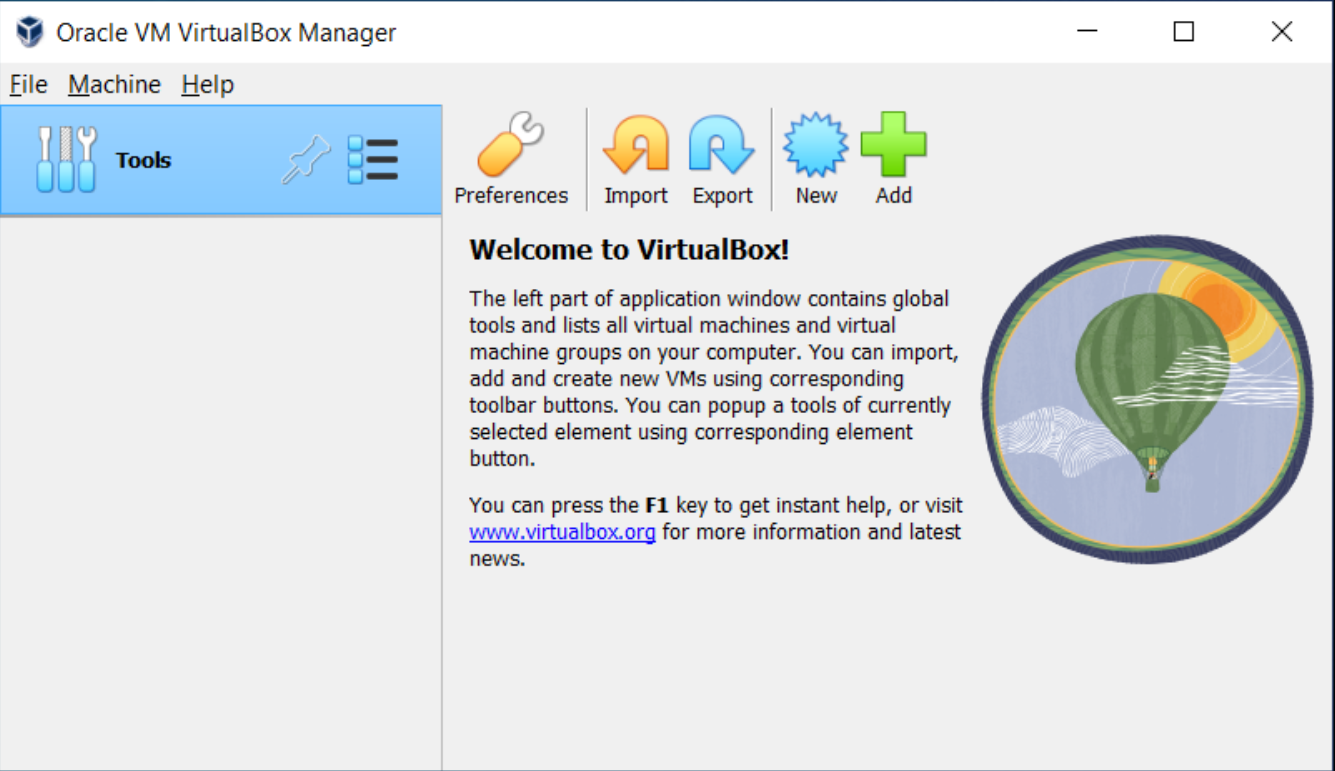The width and height of the screenshot is (1335, 771).
Task: Click the green Add machine icon
Action: tap(893, 159)
